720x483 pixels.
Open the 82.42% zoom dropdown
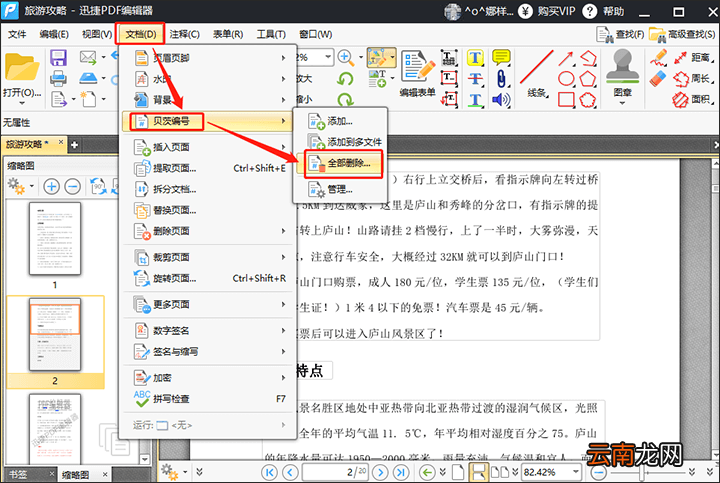click(x=576, y=472)
